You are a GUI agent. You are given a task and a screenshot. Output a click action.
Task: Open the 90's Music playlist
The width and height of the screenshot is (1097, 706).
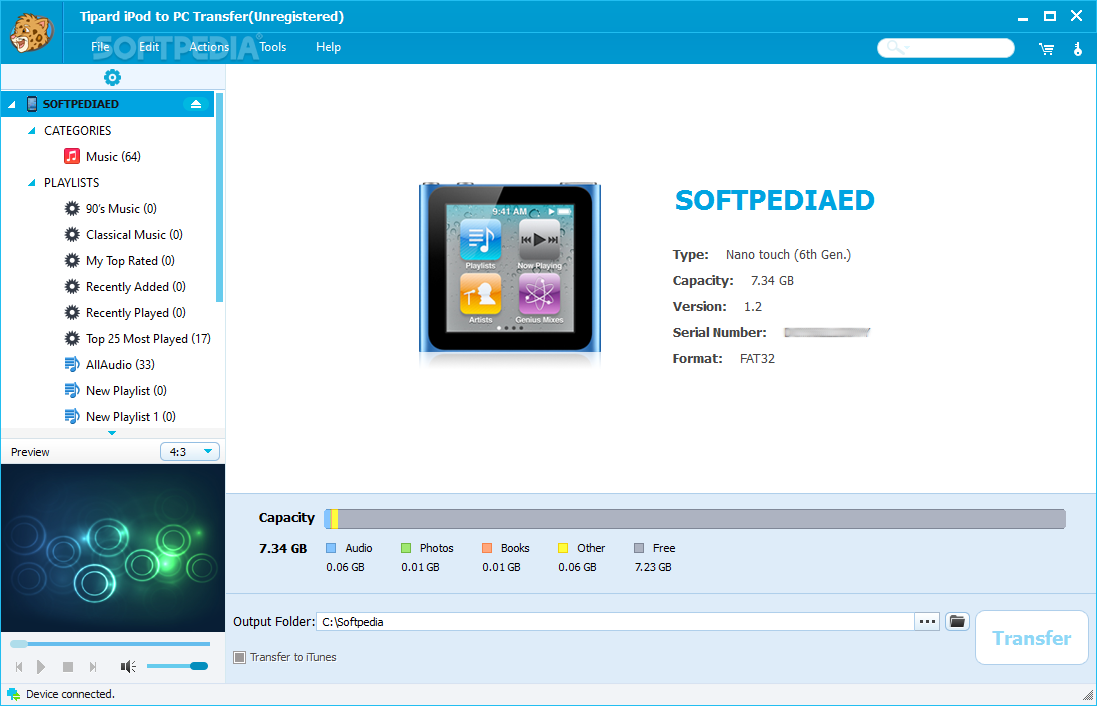120,209
